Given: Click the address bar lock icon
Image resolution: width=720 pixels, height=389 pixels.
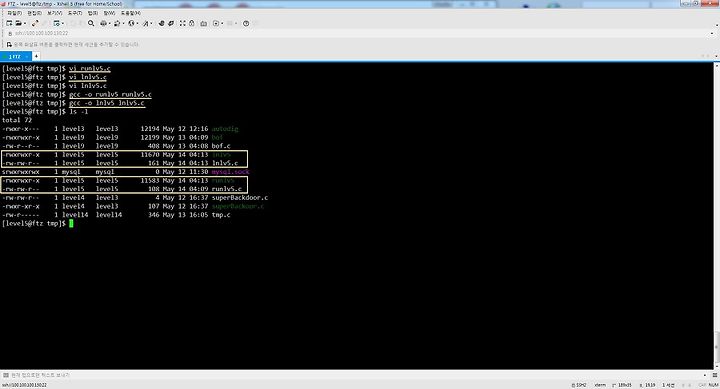Looking at the screenshot, I should pos(10,34).
